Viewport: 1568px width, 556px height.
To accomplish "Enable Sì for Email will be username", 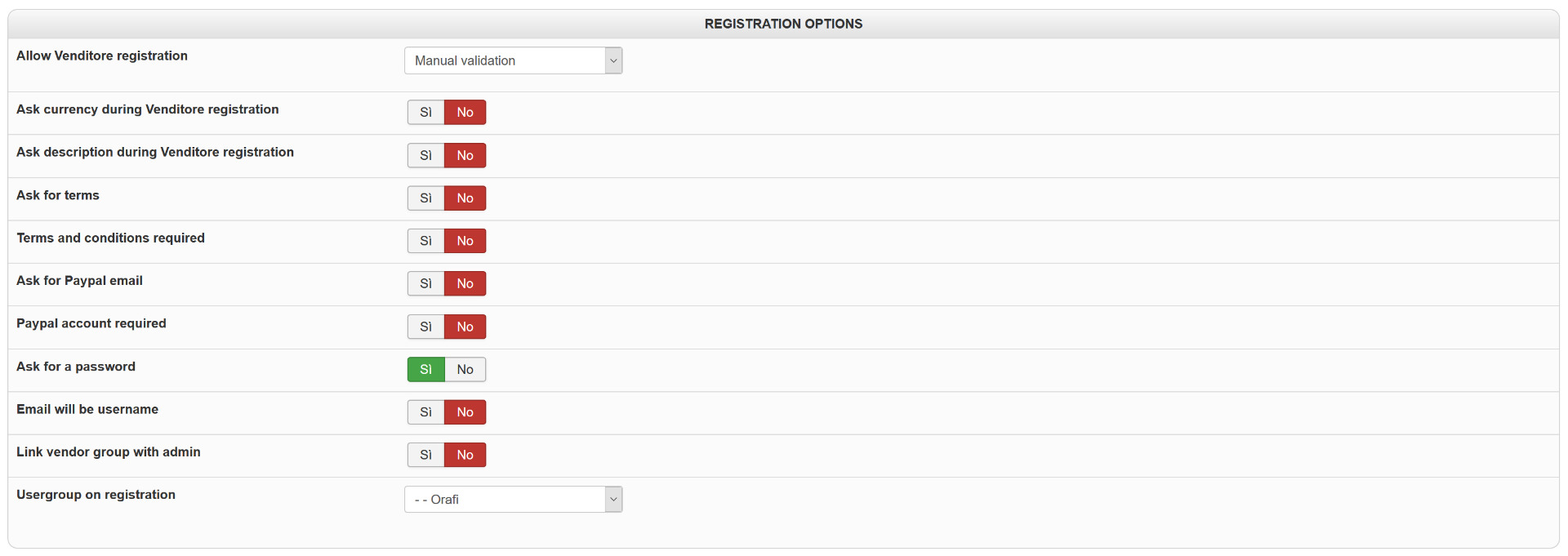I will [425, 412].
